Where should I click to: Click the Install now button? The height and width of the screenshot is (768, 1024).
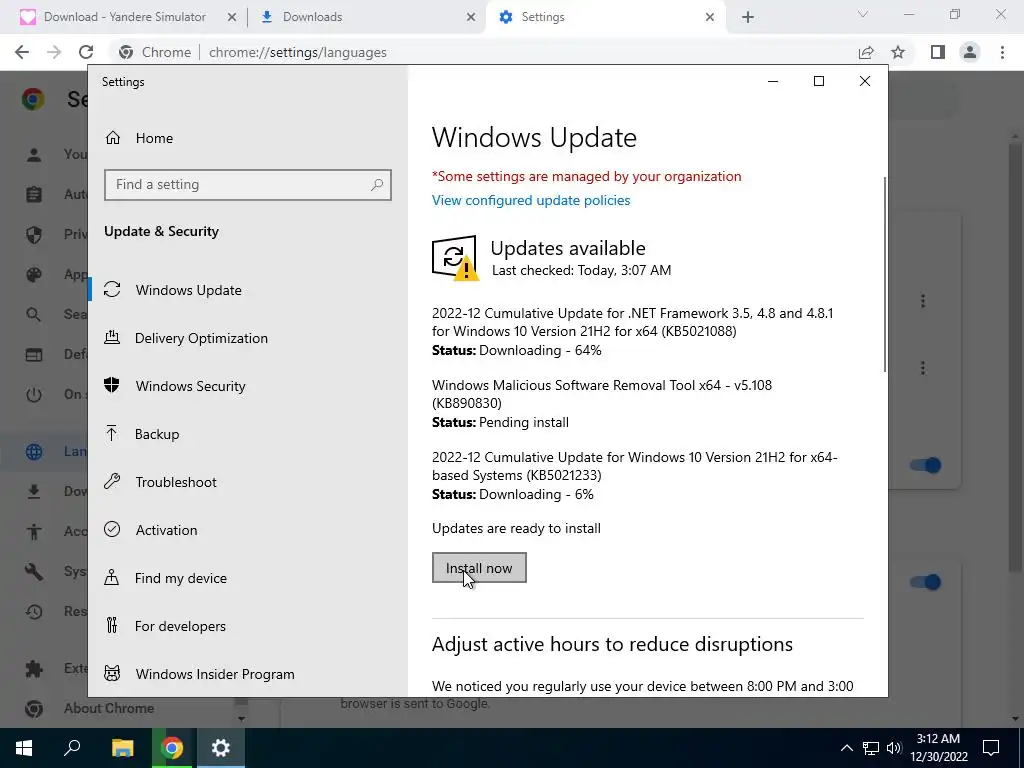[479, 568]
